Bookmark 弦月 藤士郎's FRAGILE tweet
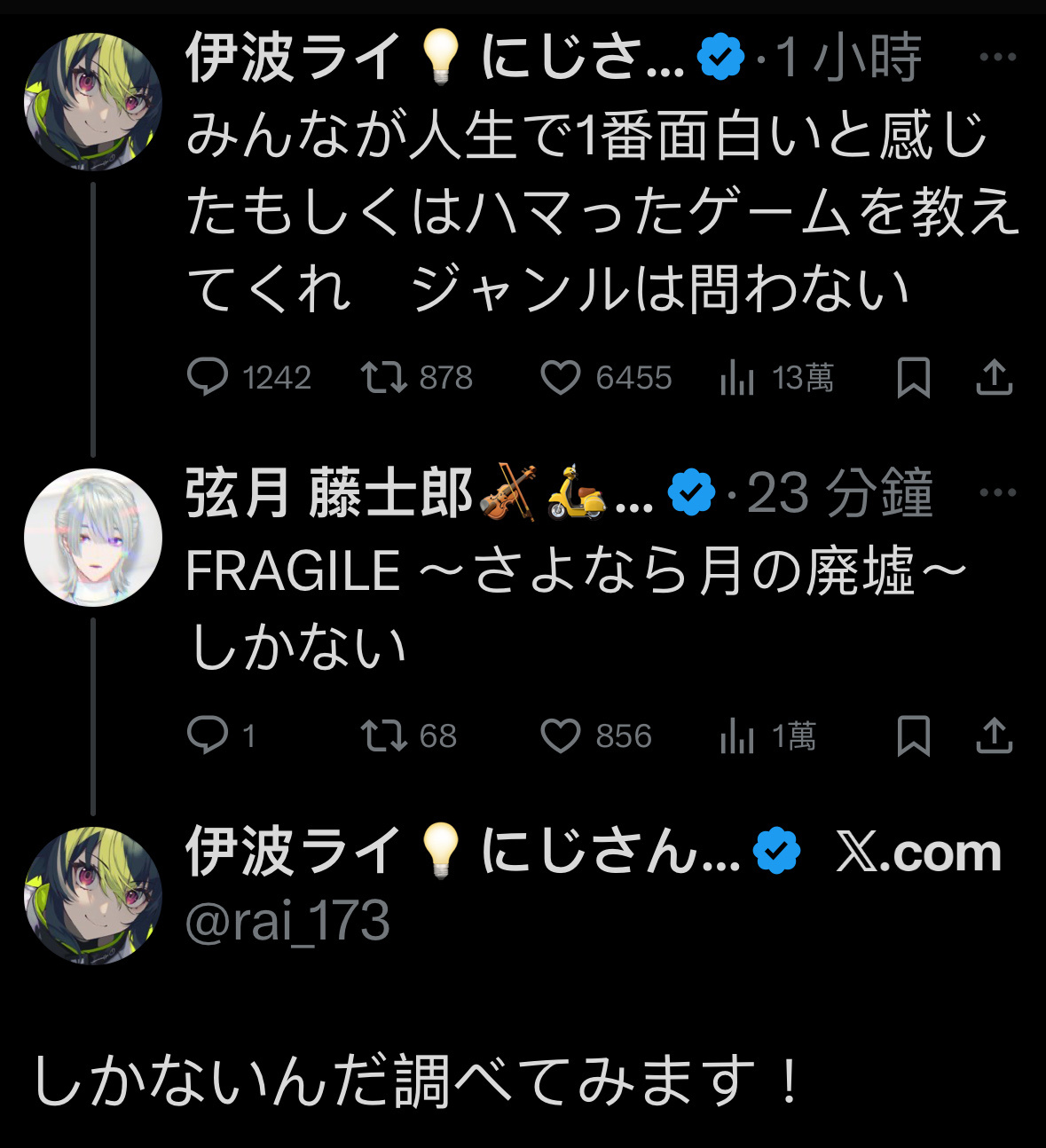 click(x=913, y=736)
